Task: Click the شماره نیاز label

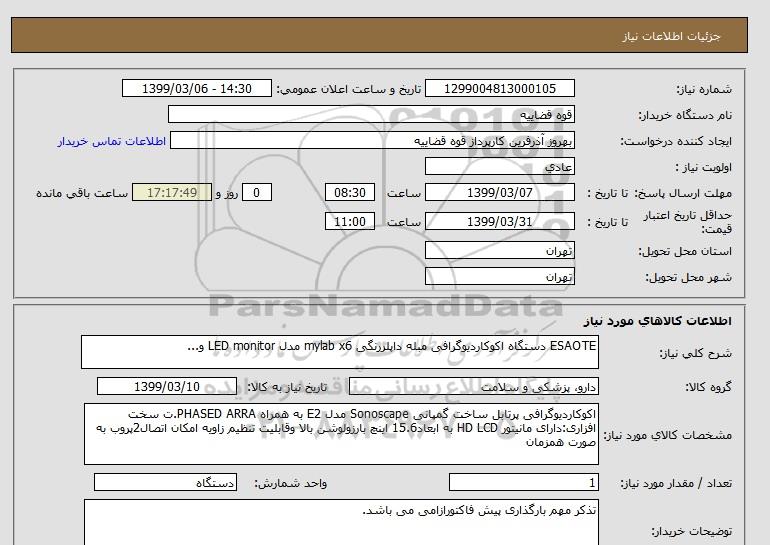Action: pyautogui.click(x=704, y=89)
